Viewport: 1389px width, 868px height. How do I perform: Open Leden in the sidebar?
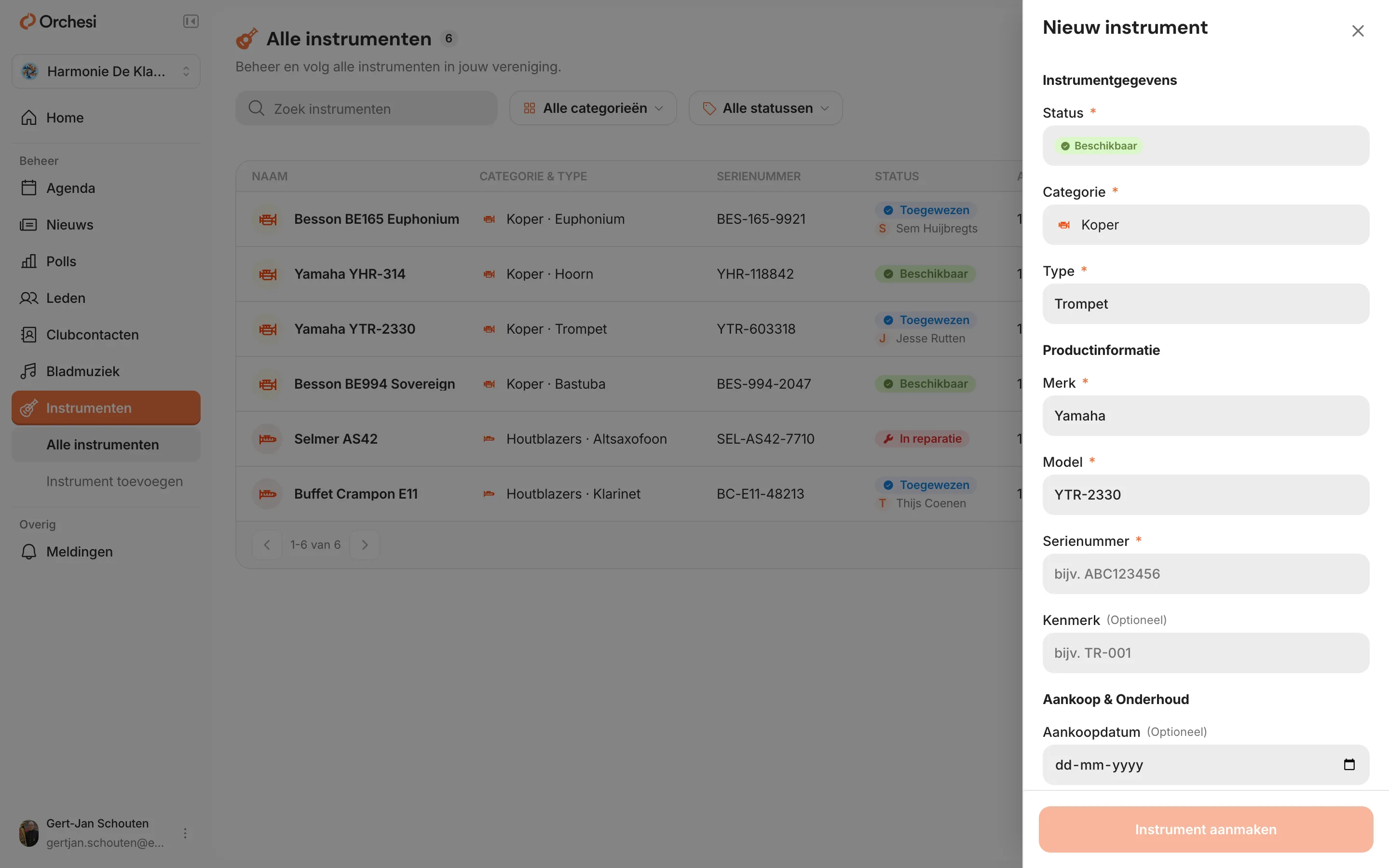(106, 298)
